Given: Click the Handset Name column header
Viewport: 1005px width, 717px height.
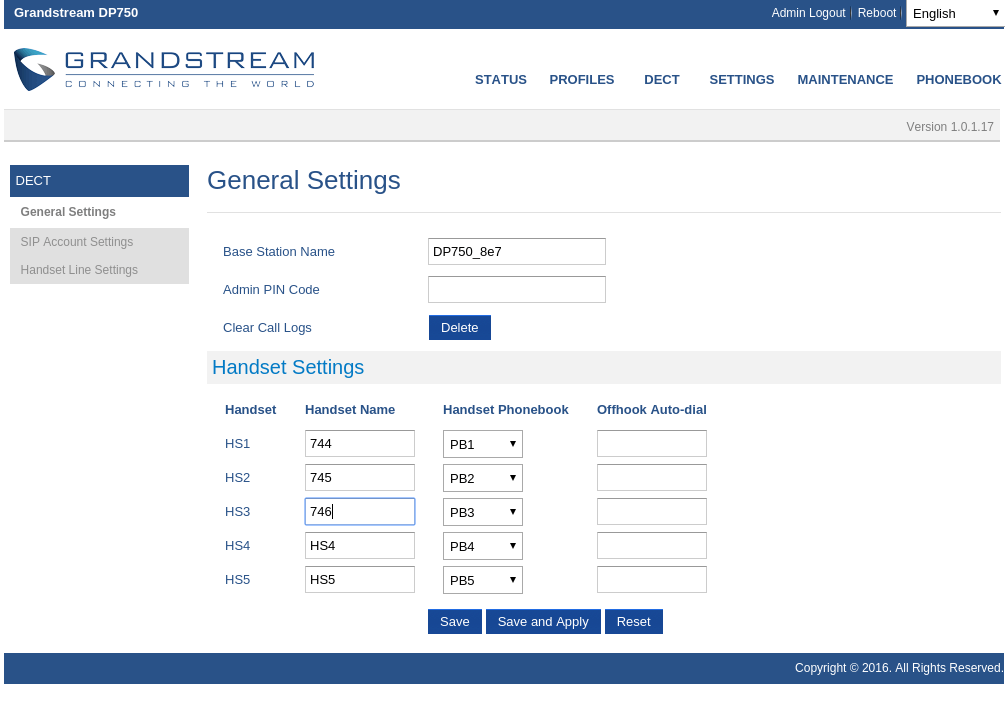Looking at the screenshot, I should point(350,409).
